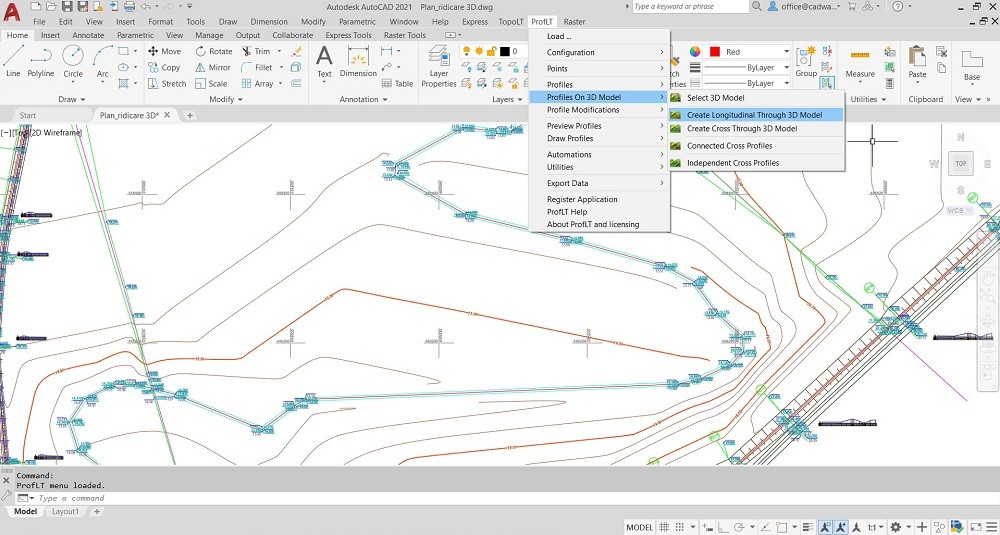Screen dimensions: 1000x535
Task: Click the Fillet tool
Action: point(257,67)
